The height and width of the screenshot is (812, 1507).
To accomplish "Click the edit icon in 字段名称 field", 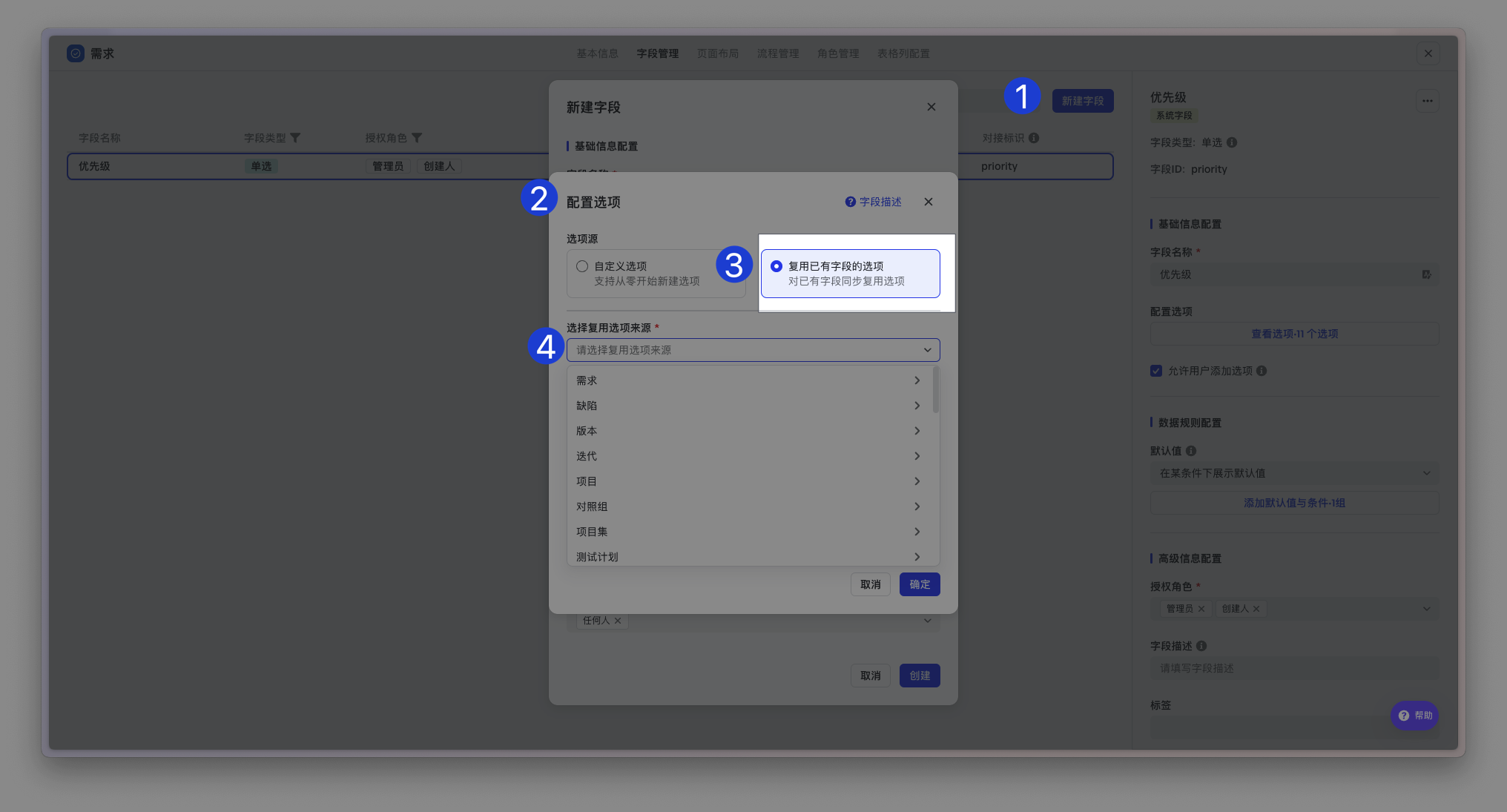I will click(1426, 274).
